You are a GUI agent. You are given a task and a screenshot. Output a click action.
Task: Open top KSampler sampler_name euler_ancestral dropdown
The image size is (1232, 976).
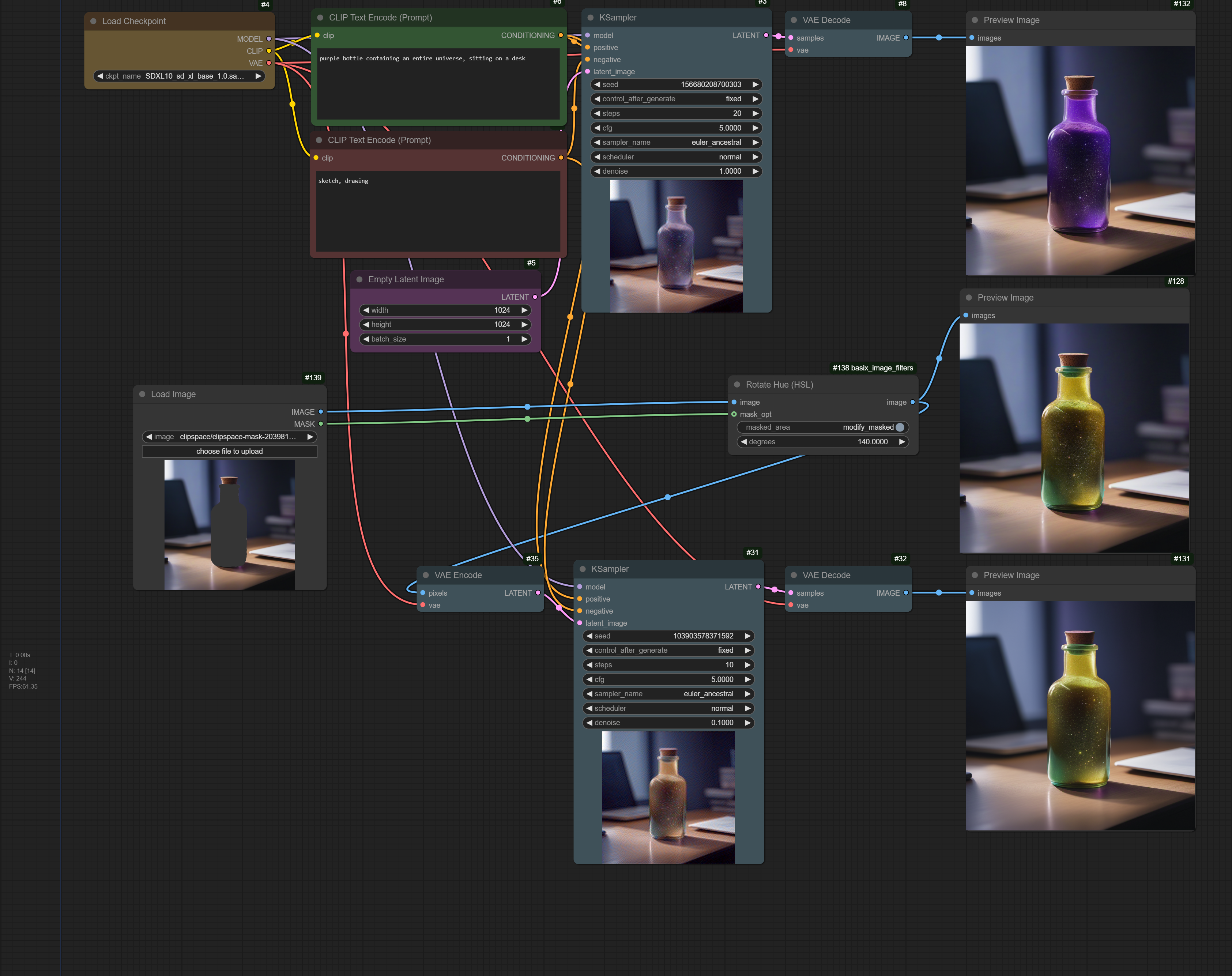677,142
